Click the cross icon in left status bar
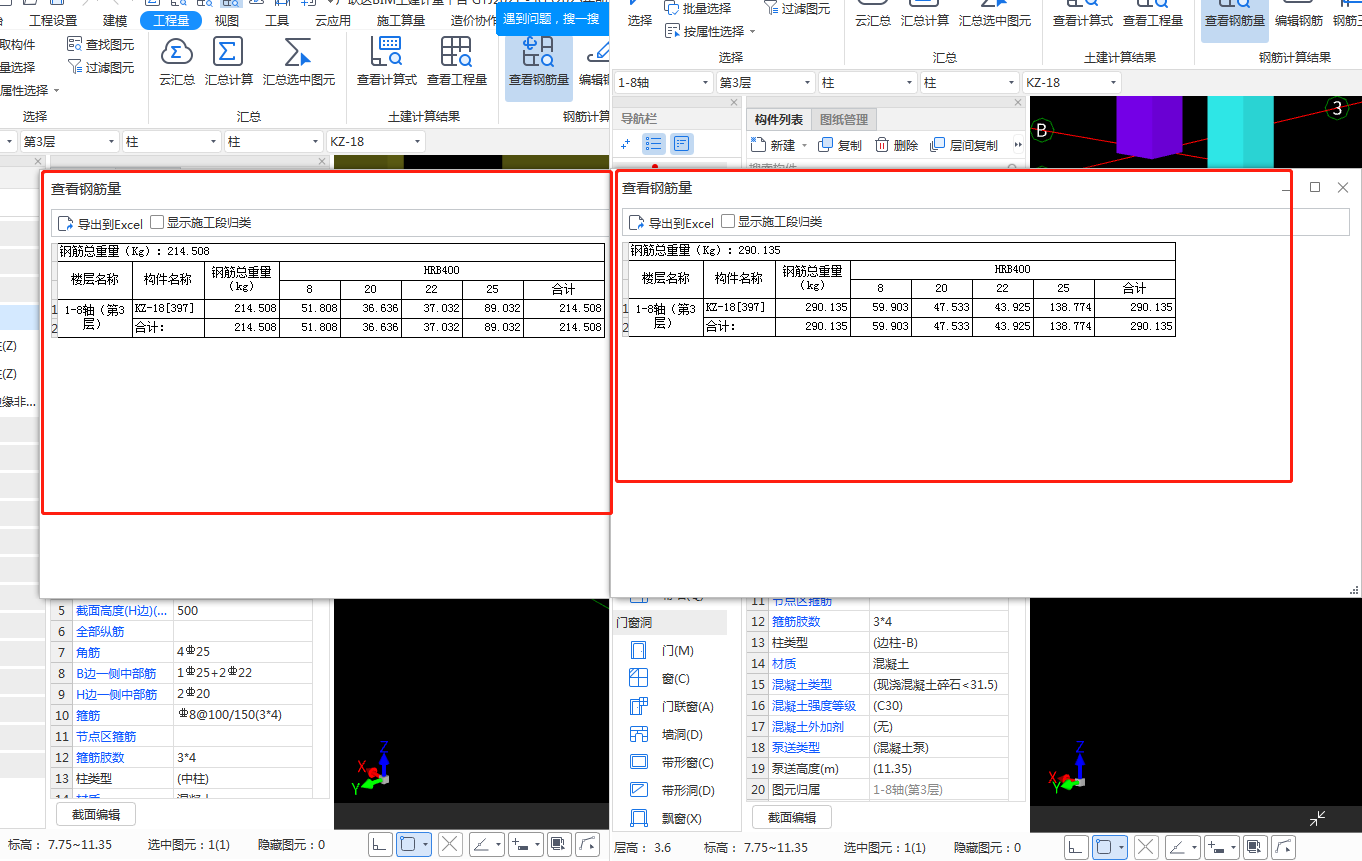 [449, 845]
